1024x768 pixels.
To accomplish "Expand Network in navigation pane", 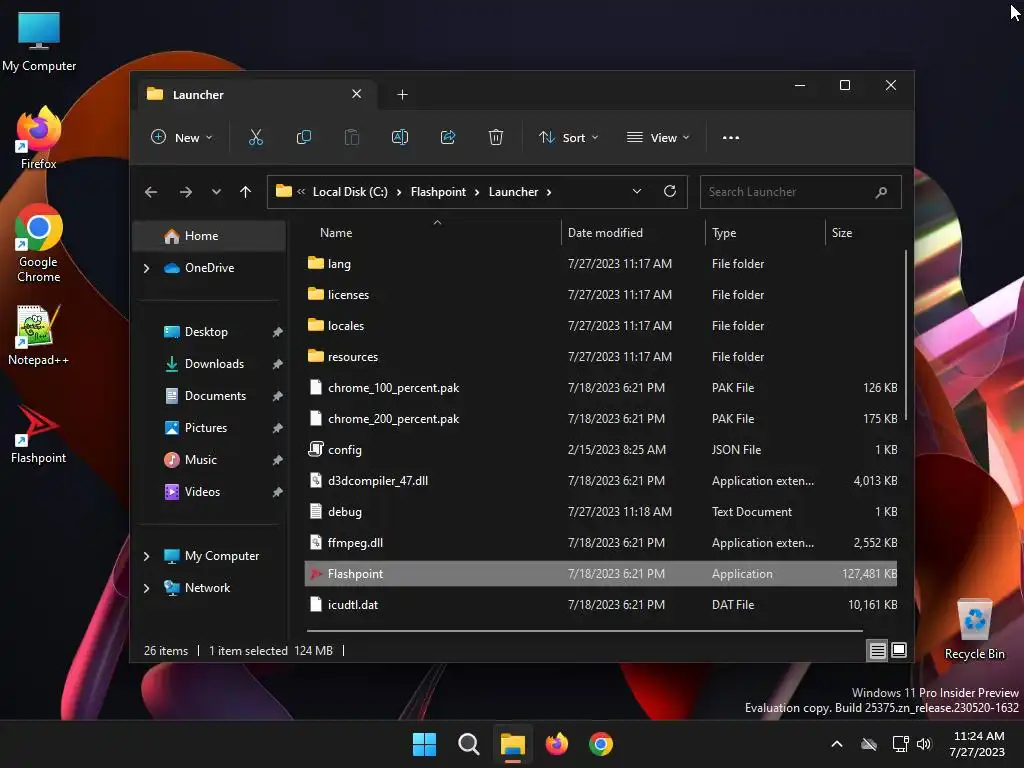I will tap(146, 588).
